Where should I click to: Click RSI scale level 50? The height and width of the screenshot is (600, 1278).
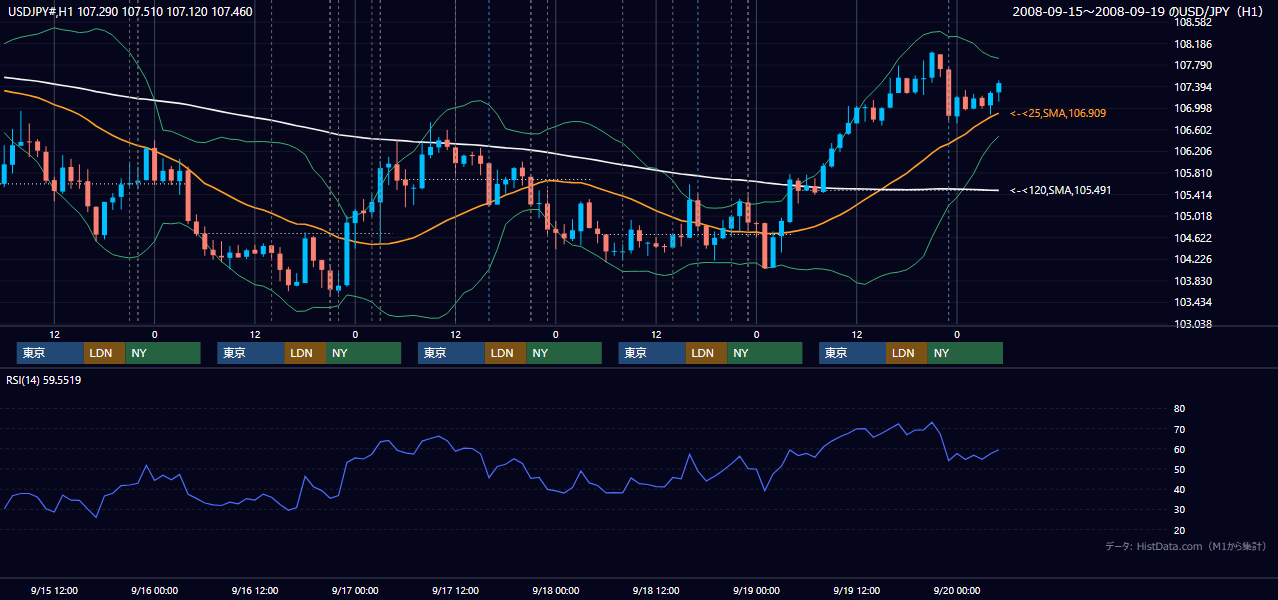1179,469
